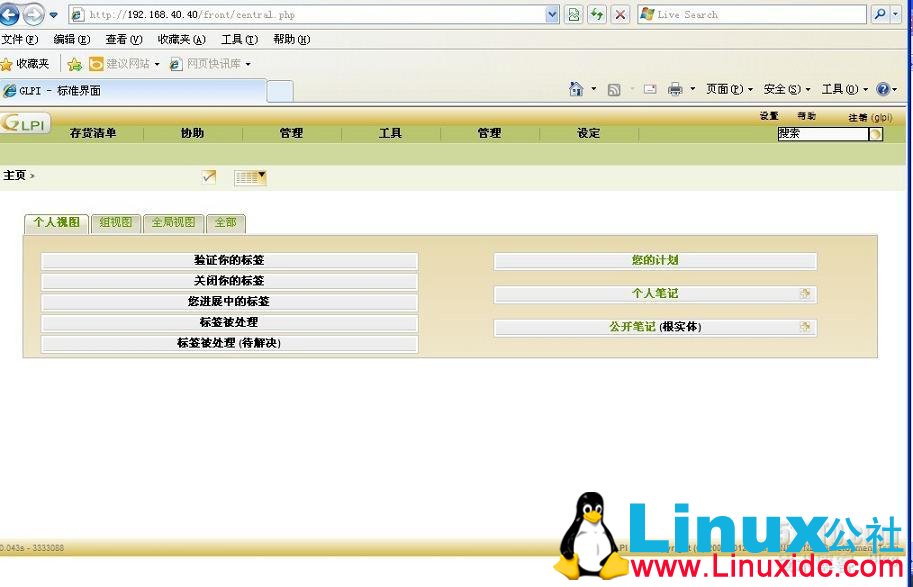Expand the address bar URL dropdown
The width and height of the screenshot is (913, 587).
pos(552,15)
